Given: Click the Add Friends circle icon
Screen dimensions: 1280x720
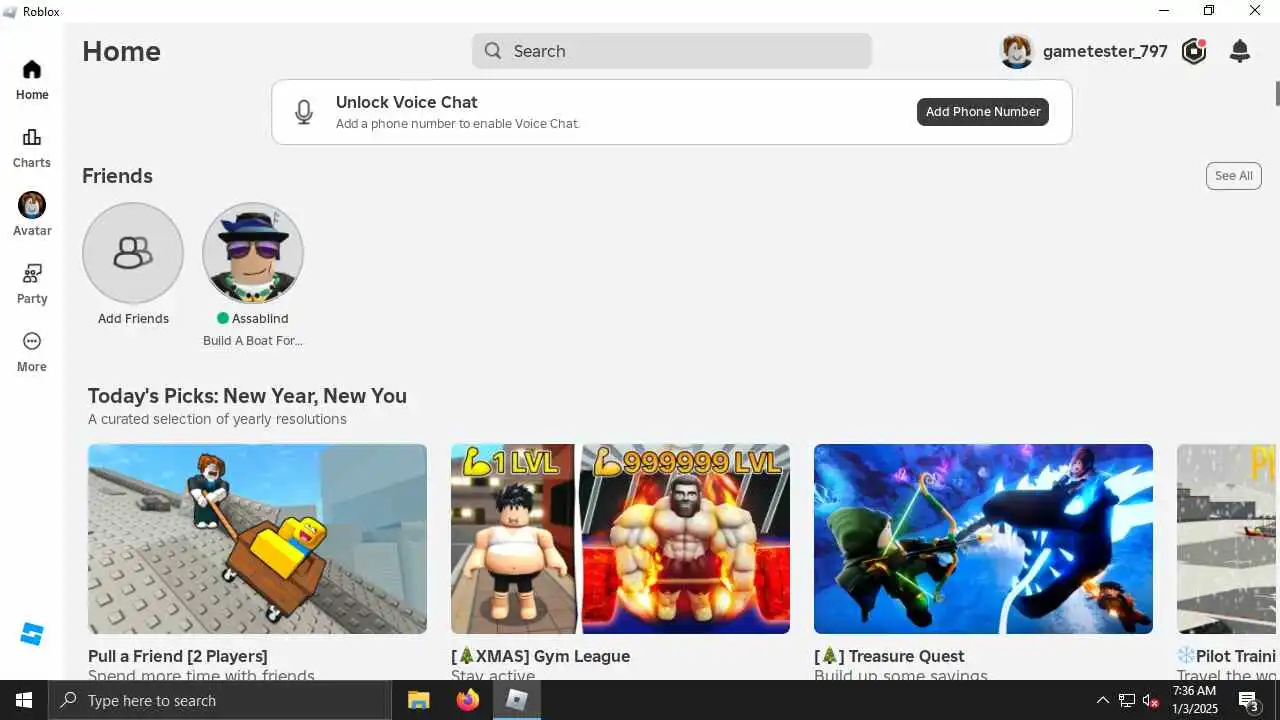Looking at the screenshot, I should (x=133, y=253).
